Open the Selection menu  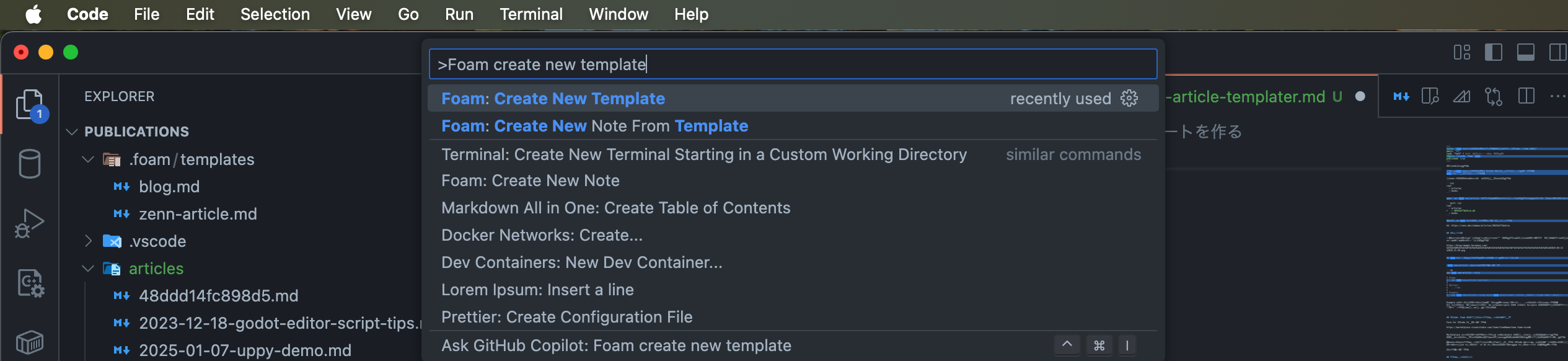(275, 14)
